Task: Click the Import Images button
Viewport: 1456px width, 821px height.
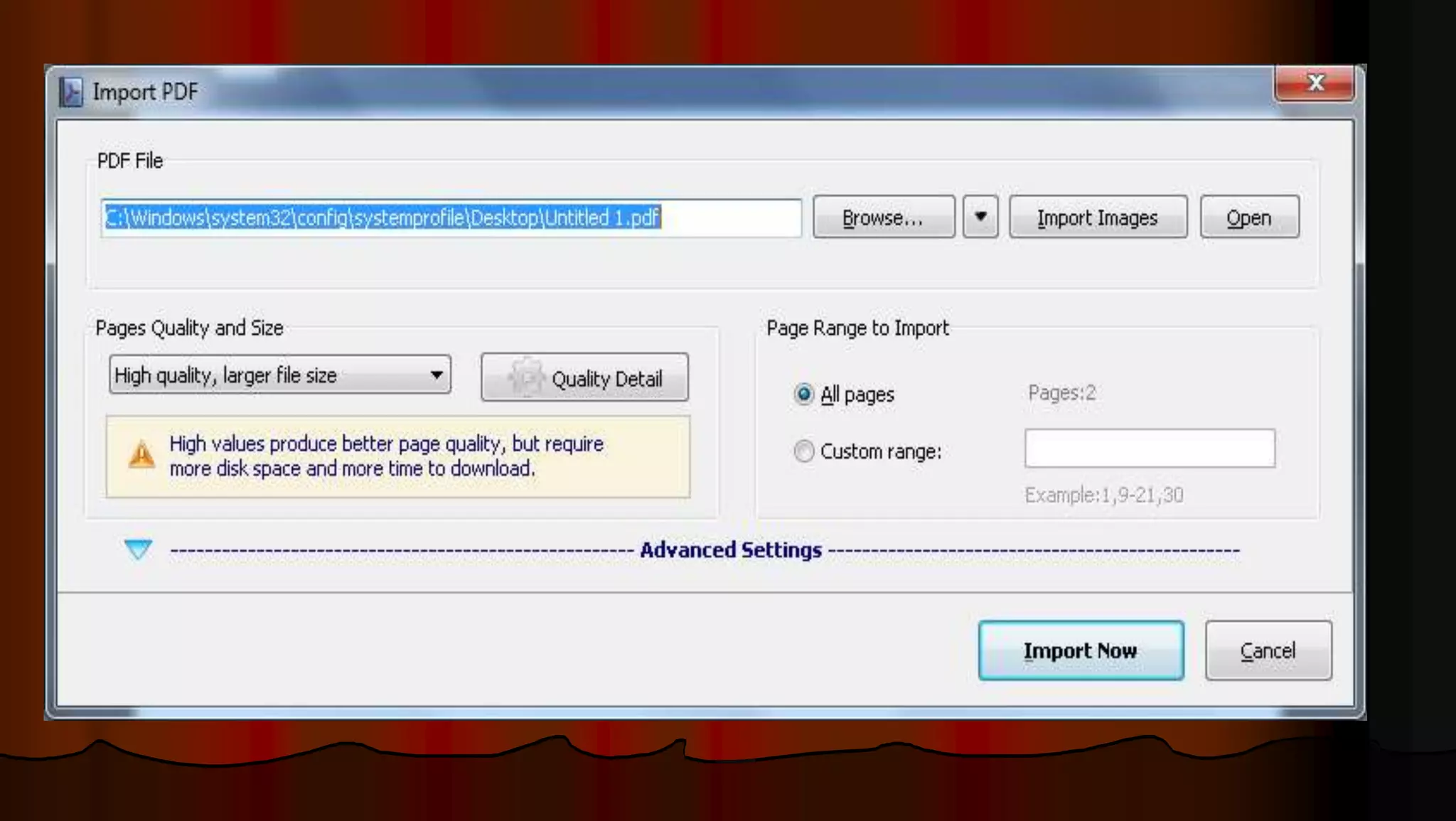Action: point(1097,218)
